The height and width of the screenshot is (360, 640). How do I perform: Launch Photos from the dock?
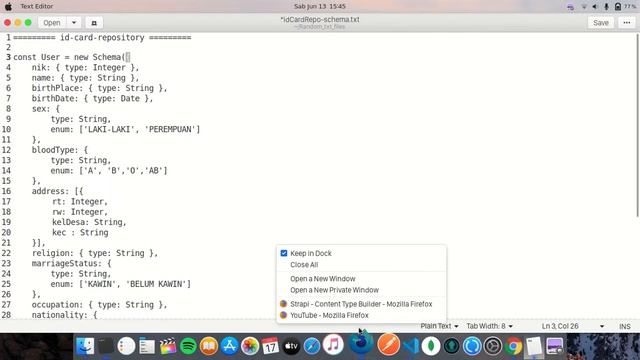click(250, 346)
